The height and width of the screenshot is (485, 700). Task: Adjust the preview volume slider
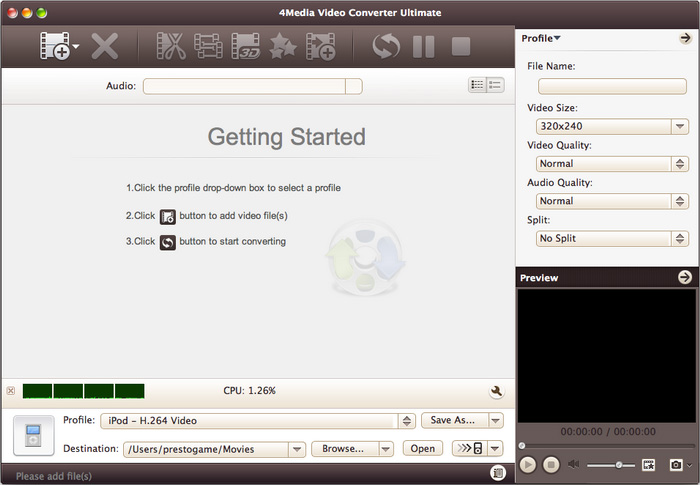pyautogui.click(x=619, y=465)
